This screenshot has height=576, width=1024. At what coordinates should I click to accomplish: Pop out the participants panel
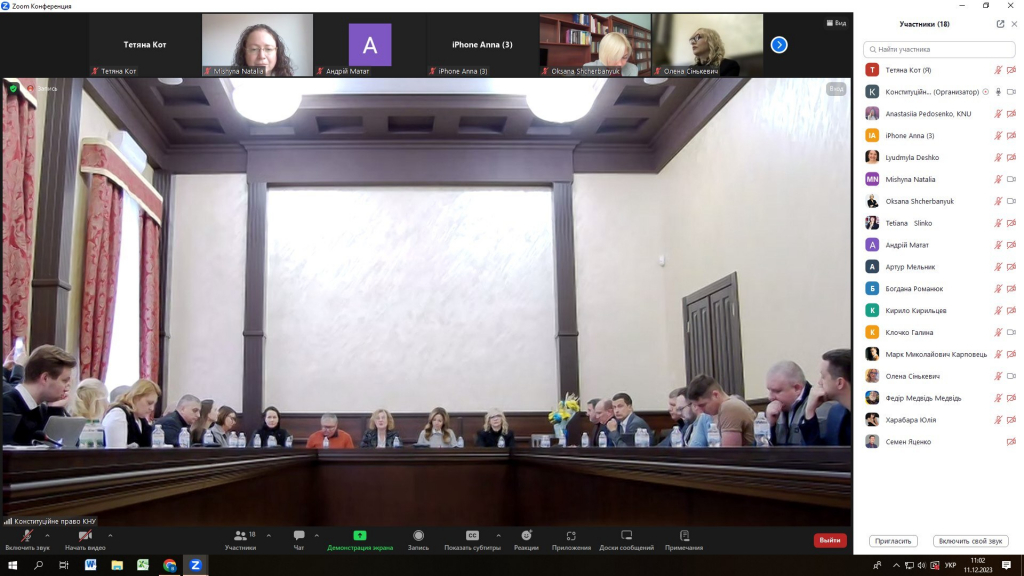(1000, 24)
